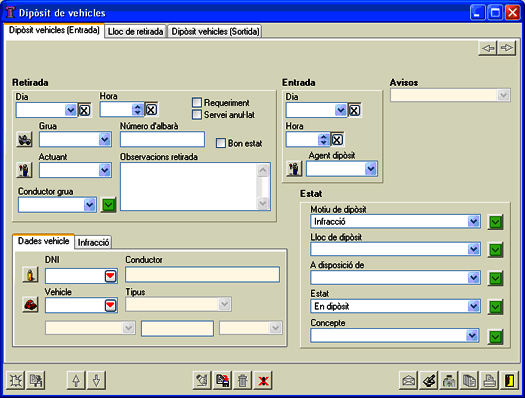
Task: Click the up arrow in bottom toolbar
Action: click(x=76, y=380)
